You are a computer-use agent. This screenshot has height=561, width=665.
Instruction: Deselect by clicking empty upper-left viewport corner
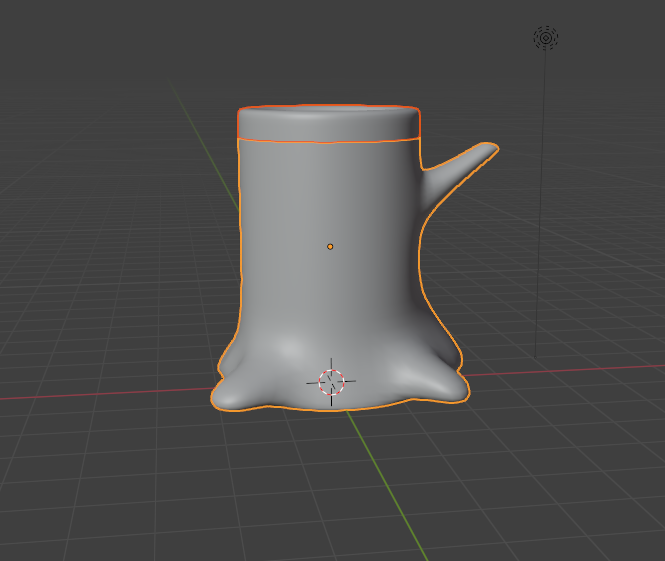[x=50, y=40]
